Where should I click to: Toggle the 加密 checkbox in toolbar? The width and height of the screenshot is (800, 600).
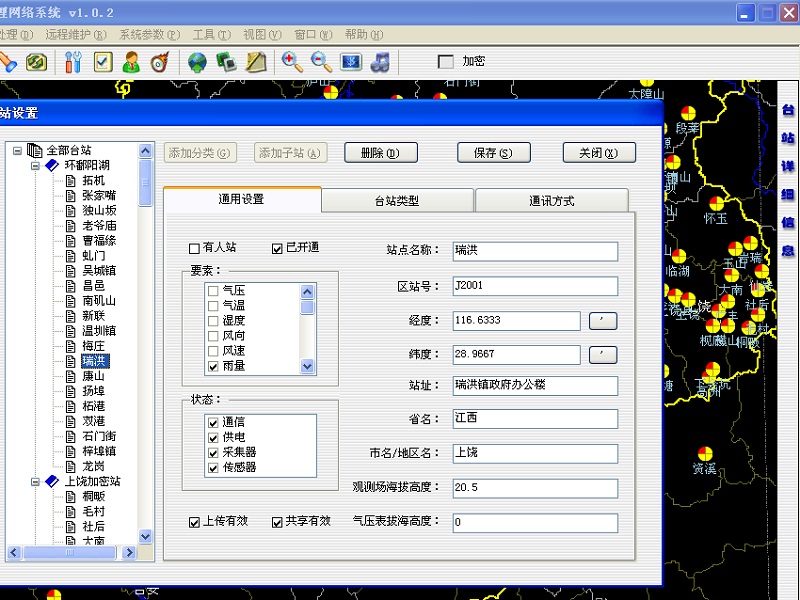point(446,62)
